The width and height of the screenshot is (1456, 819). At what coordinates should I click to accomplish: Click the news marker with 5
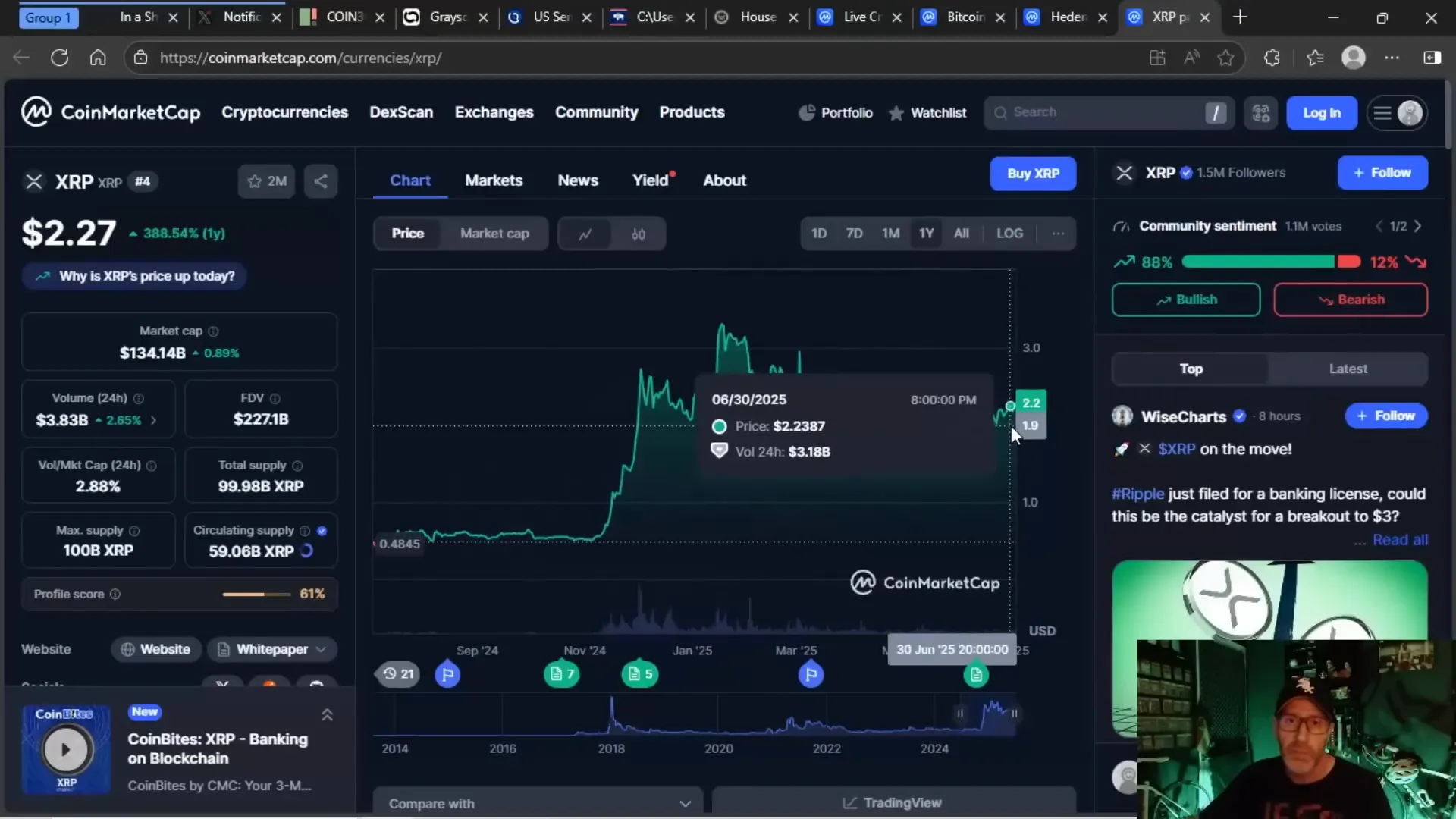pyautogui.click(x=639, y=674)
